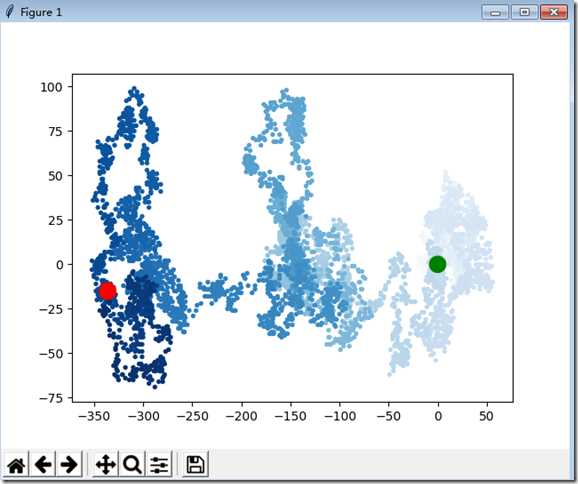578x484 pixels.
Task: Click the y-axis label −75
Action: click(51, 398)
